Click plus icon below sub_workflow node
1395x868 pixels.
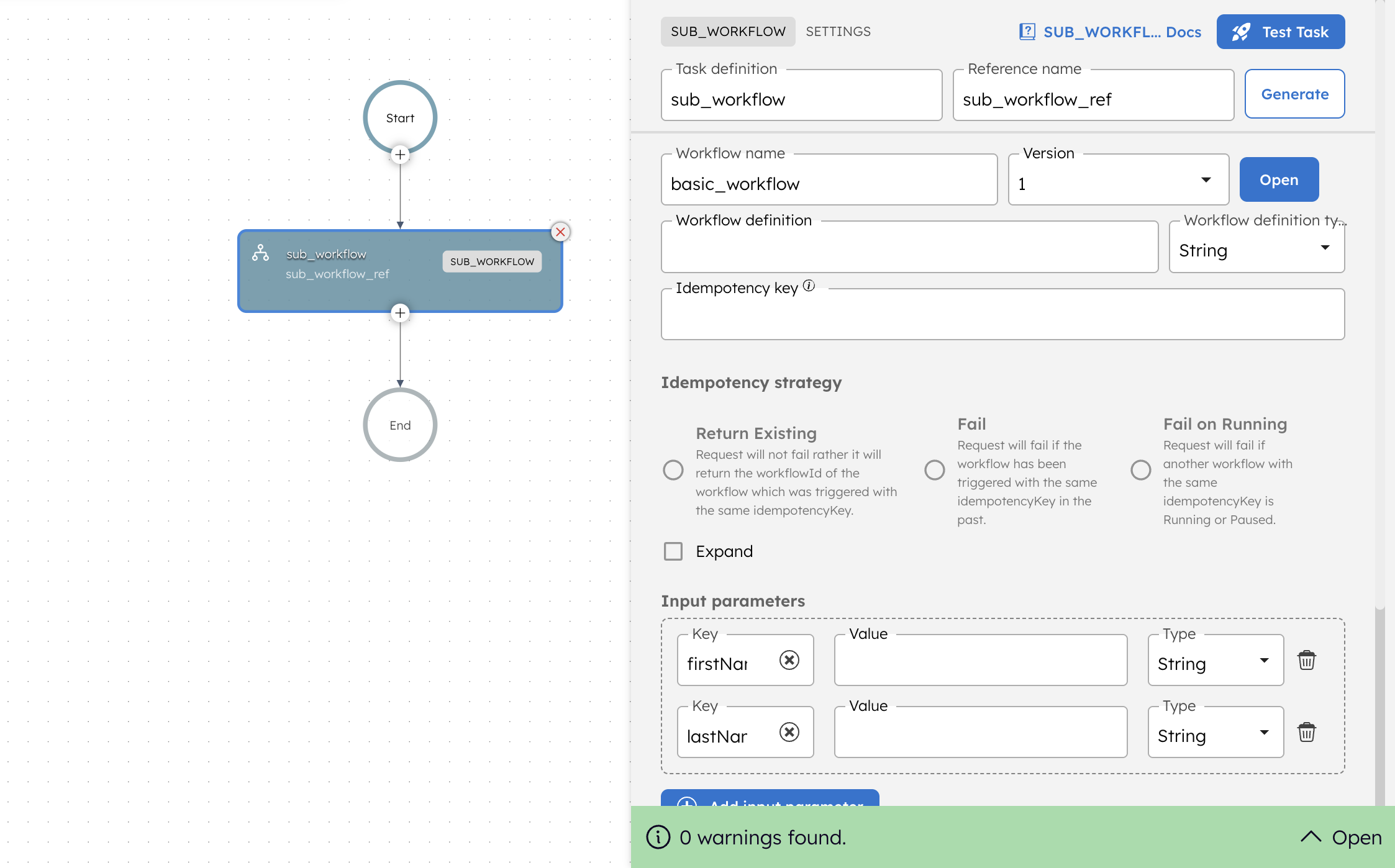(400, 313)
